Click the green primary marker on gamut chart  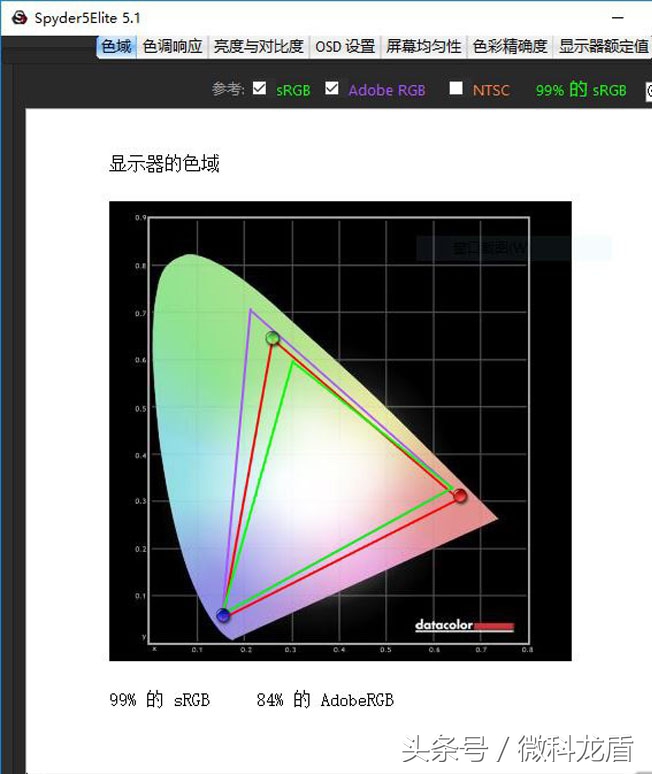point(272,338)
